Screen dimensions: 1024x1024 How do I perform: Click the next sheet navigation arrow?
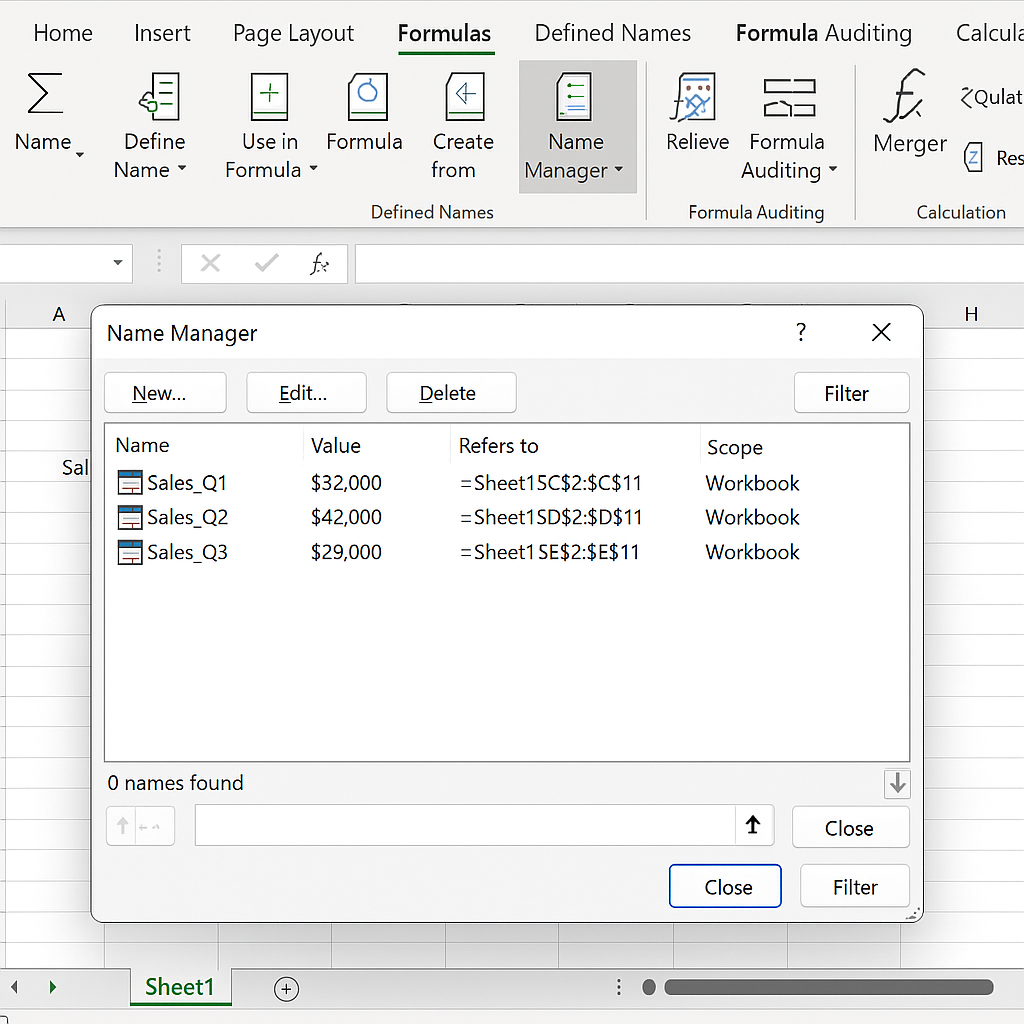(53, 987)
